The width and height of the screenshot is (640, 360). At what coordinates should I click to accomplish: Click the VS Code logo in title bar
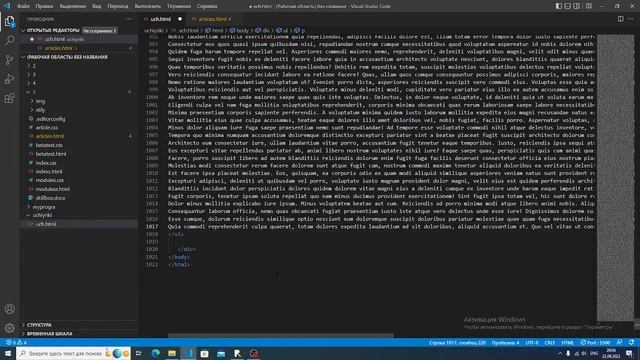(x=7, y=6)
